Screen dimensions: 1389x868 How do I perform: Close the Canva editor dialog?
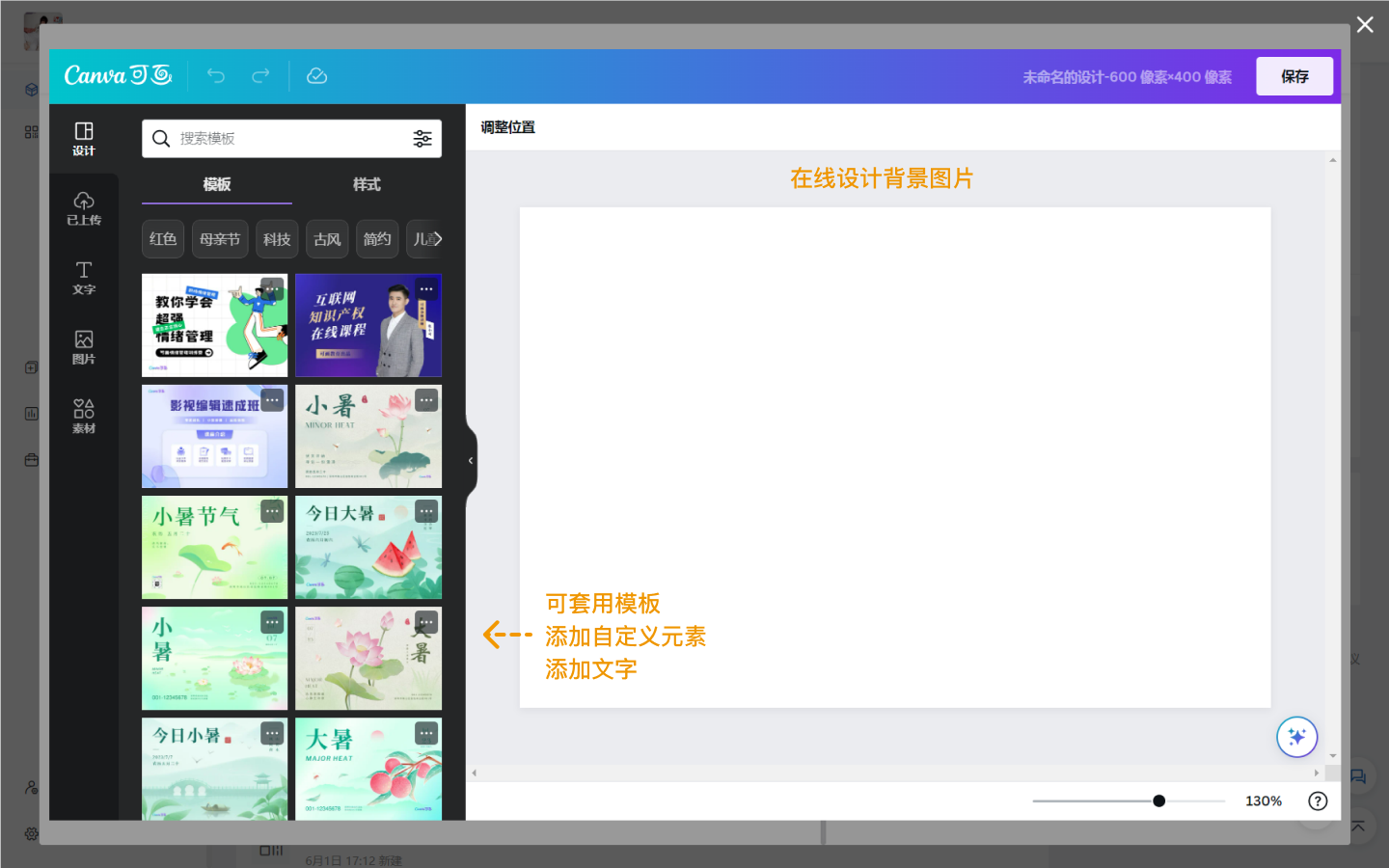[x=1365, y=25]
